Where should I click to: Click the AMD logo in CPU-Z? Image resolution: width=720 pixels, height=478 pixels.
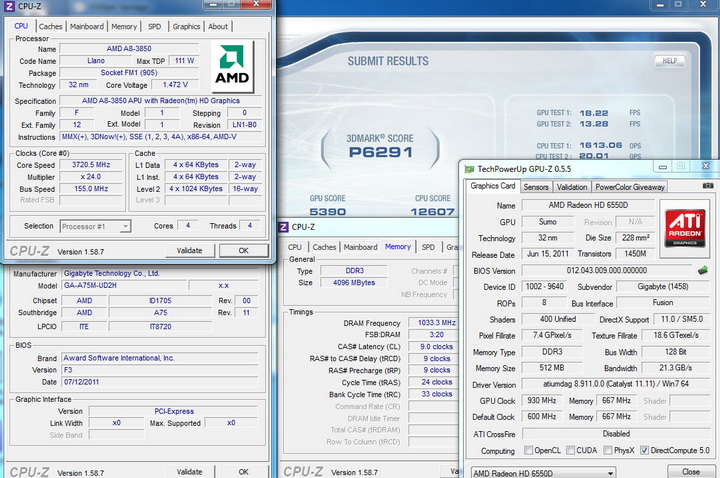click(x=233, y=67)
